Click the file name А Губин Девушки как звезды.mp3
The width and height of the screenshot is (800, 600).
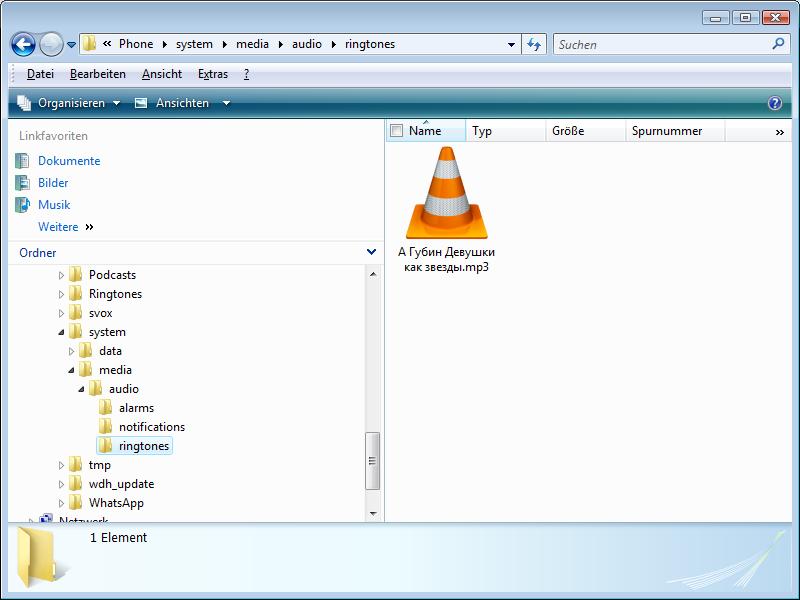click(446, 259)
